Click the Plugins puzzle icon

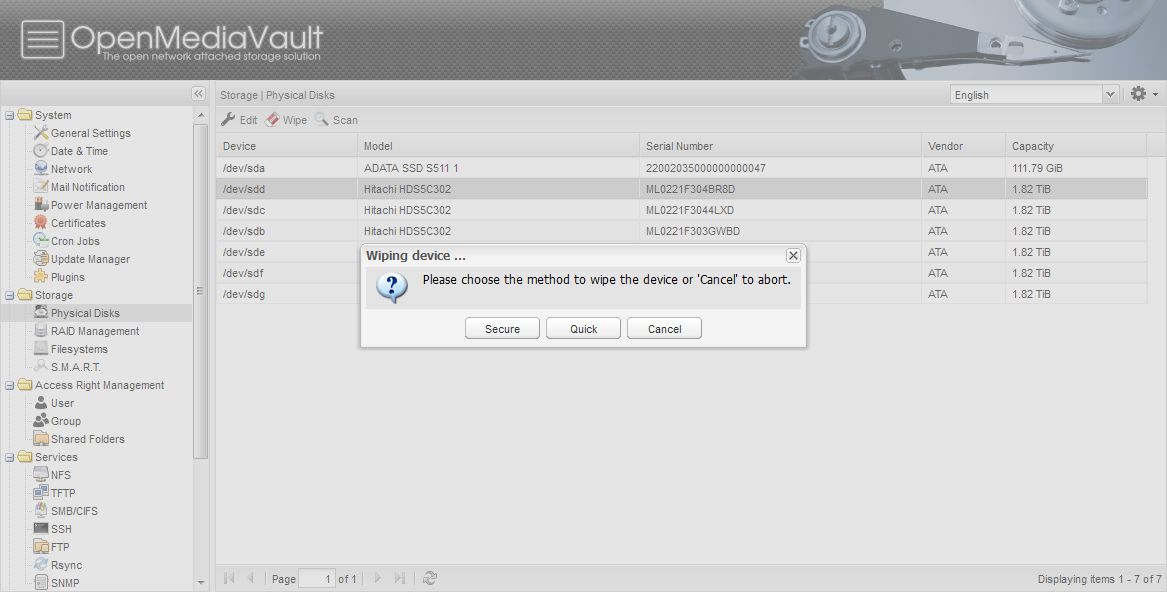tap(41, 276)
